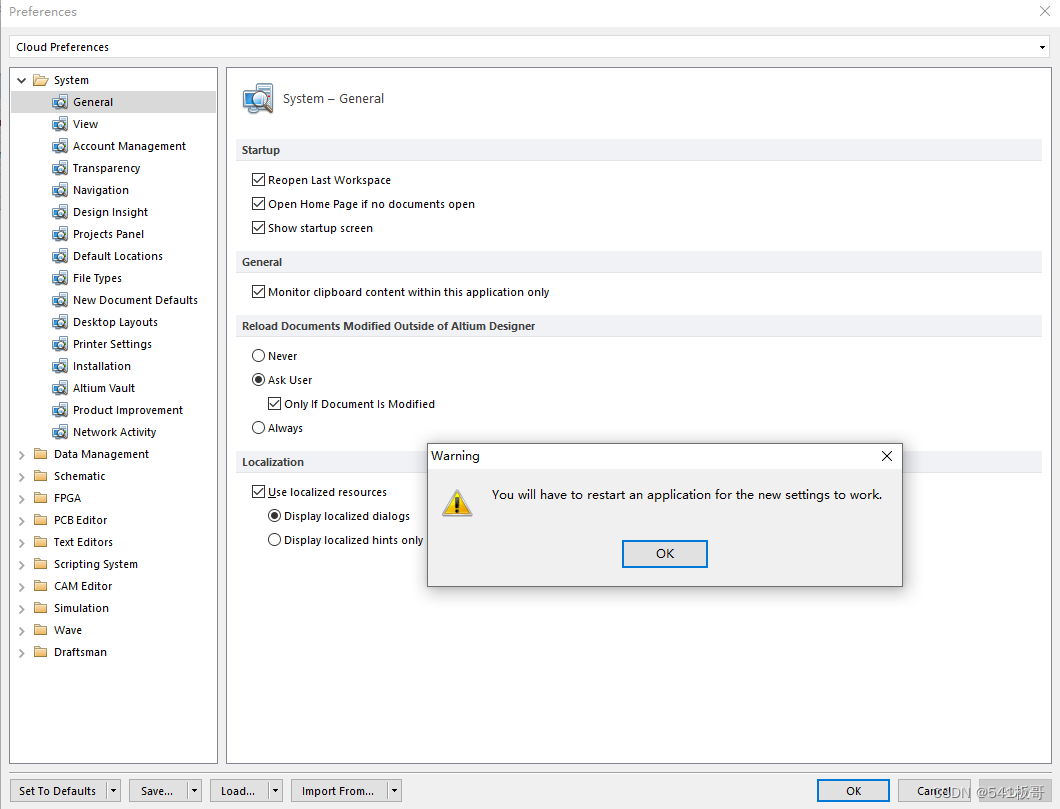
Task: Toggle Show startup screen checkbox
Action: point(258,228)
